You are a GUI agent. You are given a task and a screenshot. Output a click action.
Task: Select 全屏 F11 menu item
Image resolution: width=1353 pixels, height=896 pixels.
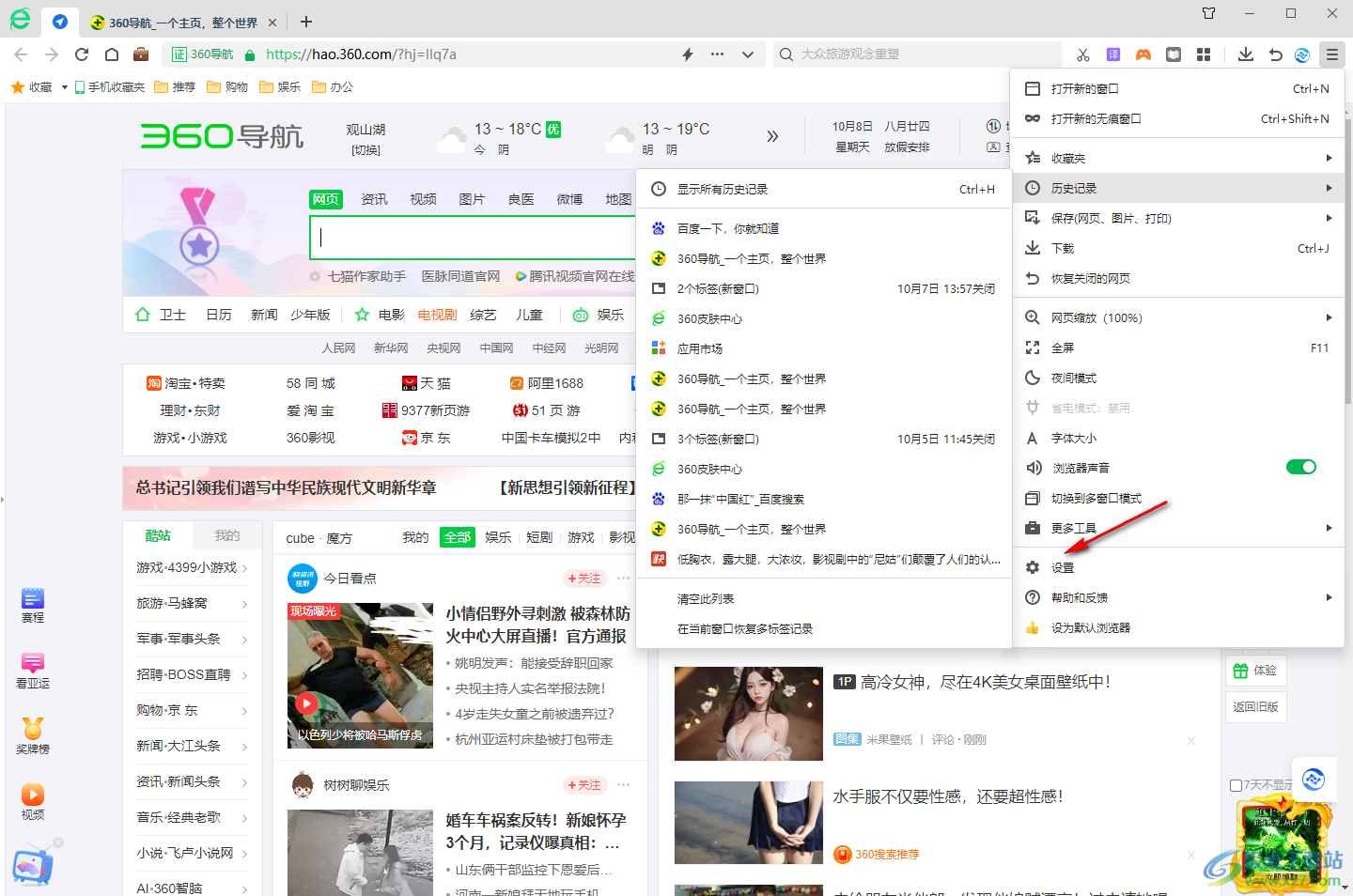(x=1177, y=348)
